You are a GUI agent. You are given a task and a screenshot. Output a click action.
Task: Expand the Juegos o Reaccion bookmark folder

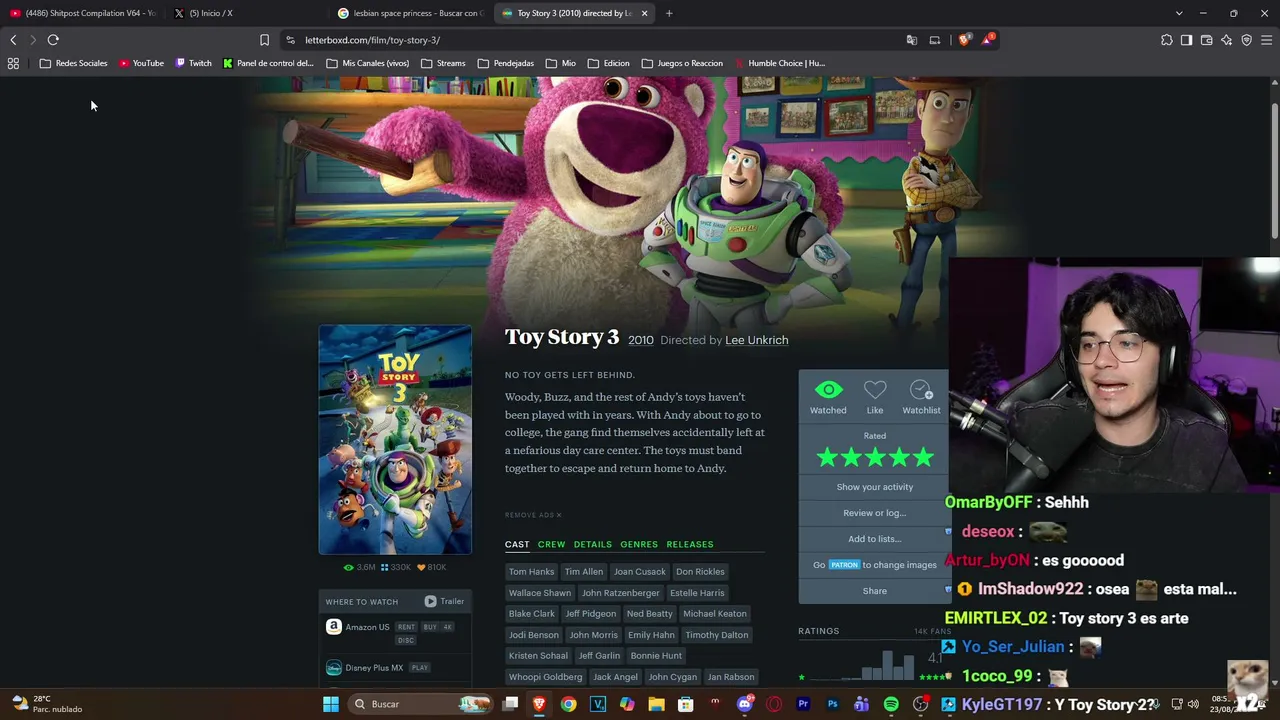tap(682, 63)
